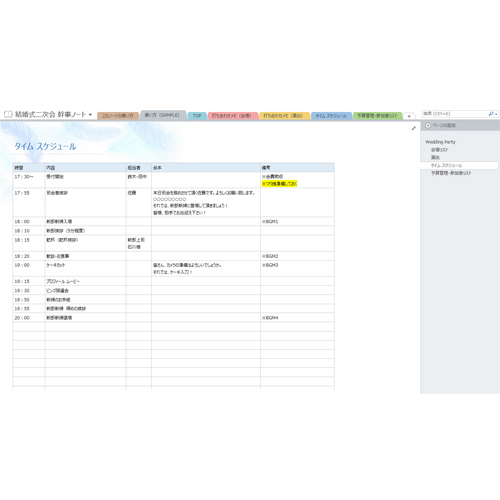Open the notebook name dropdown arrow
The image size is (500, 500).
click(90, 115)
